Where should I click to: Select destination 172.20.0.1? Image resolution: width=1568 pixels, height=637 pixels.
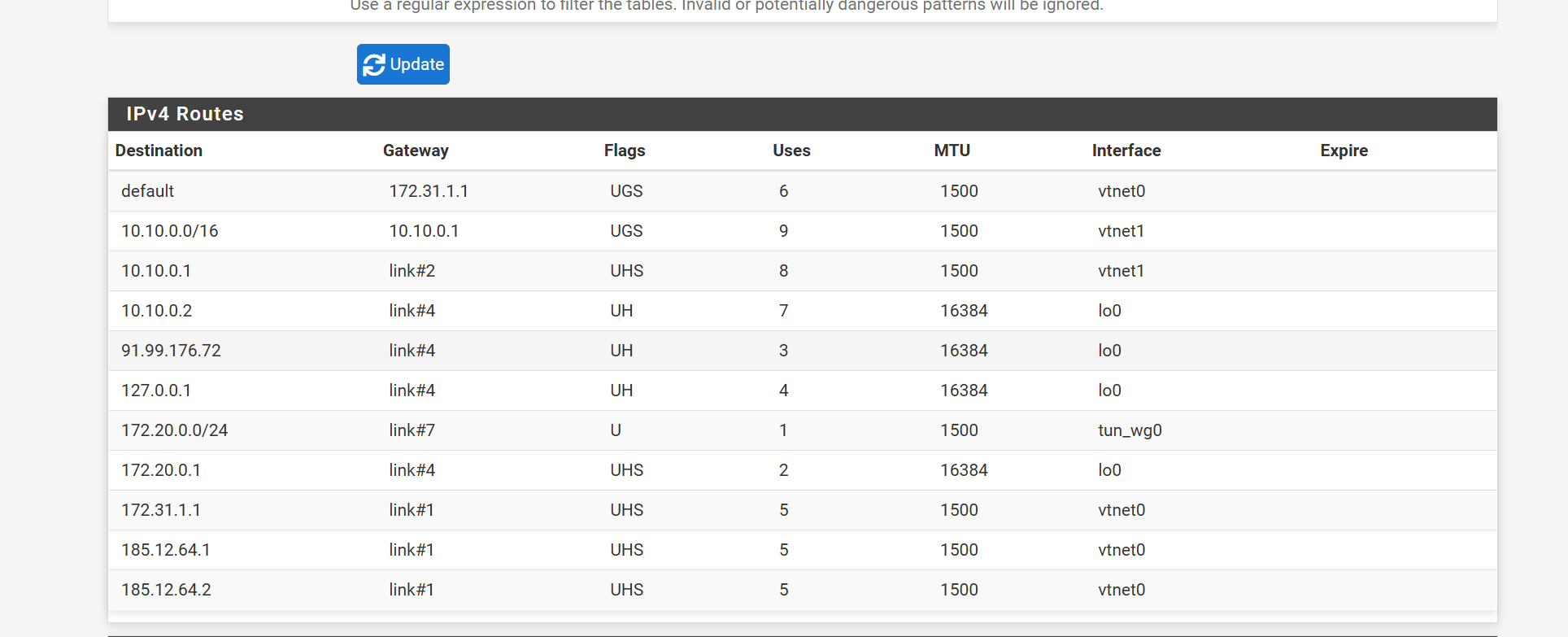[161, 470]
